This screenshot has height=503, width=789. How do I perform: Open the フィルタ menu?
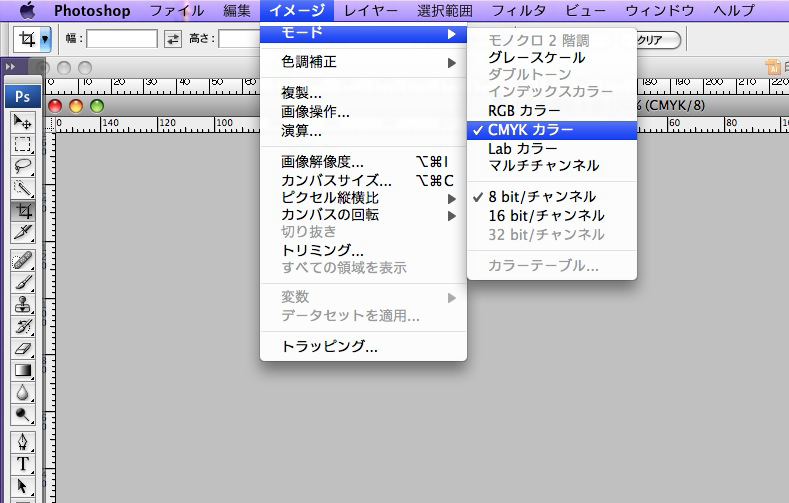[519, 11]
